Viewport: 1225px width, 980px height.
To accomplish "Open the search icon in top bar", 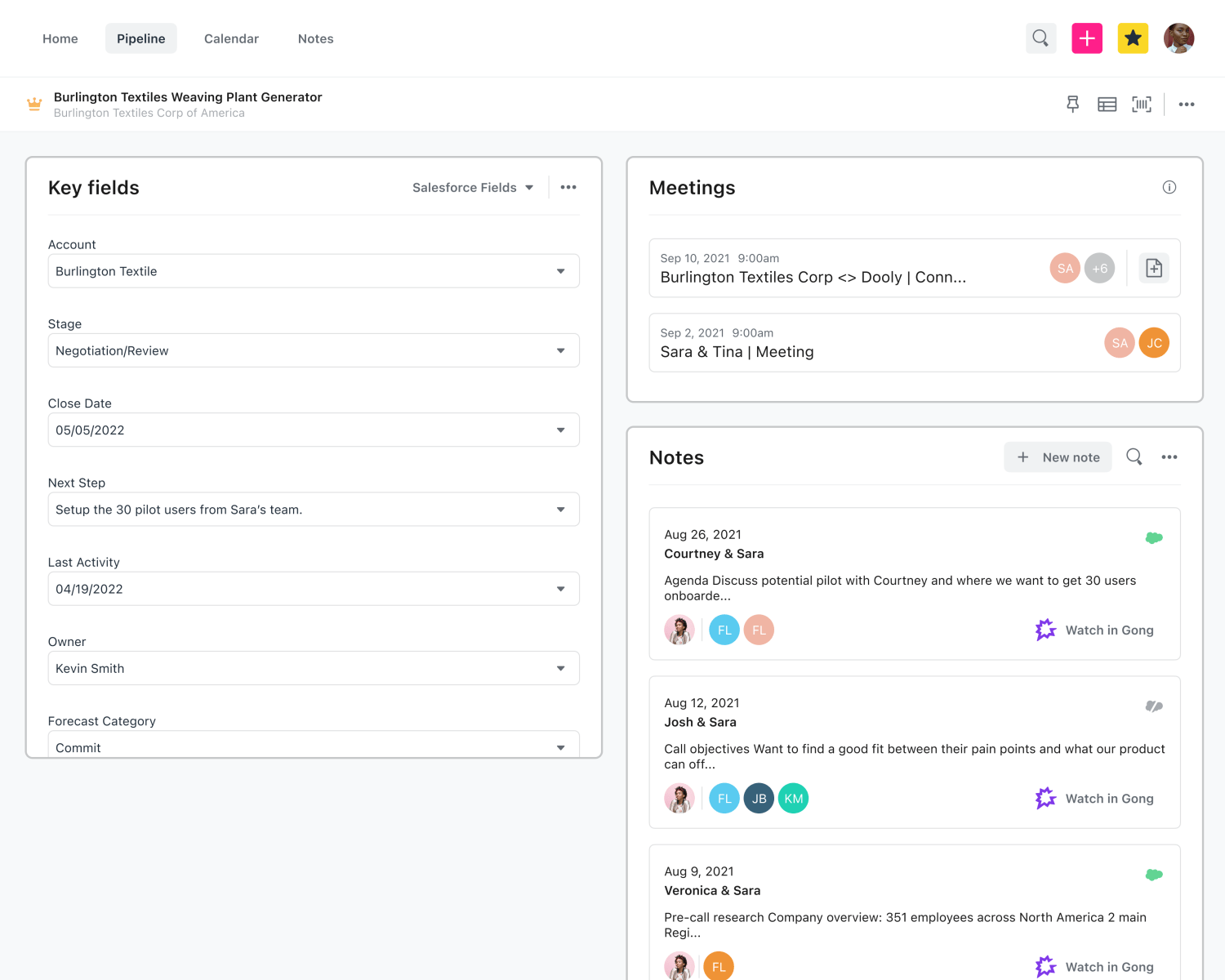I will tap(1040, 38).
